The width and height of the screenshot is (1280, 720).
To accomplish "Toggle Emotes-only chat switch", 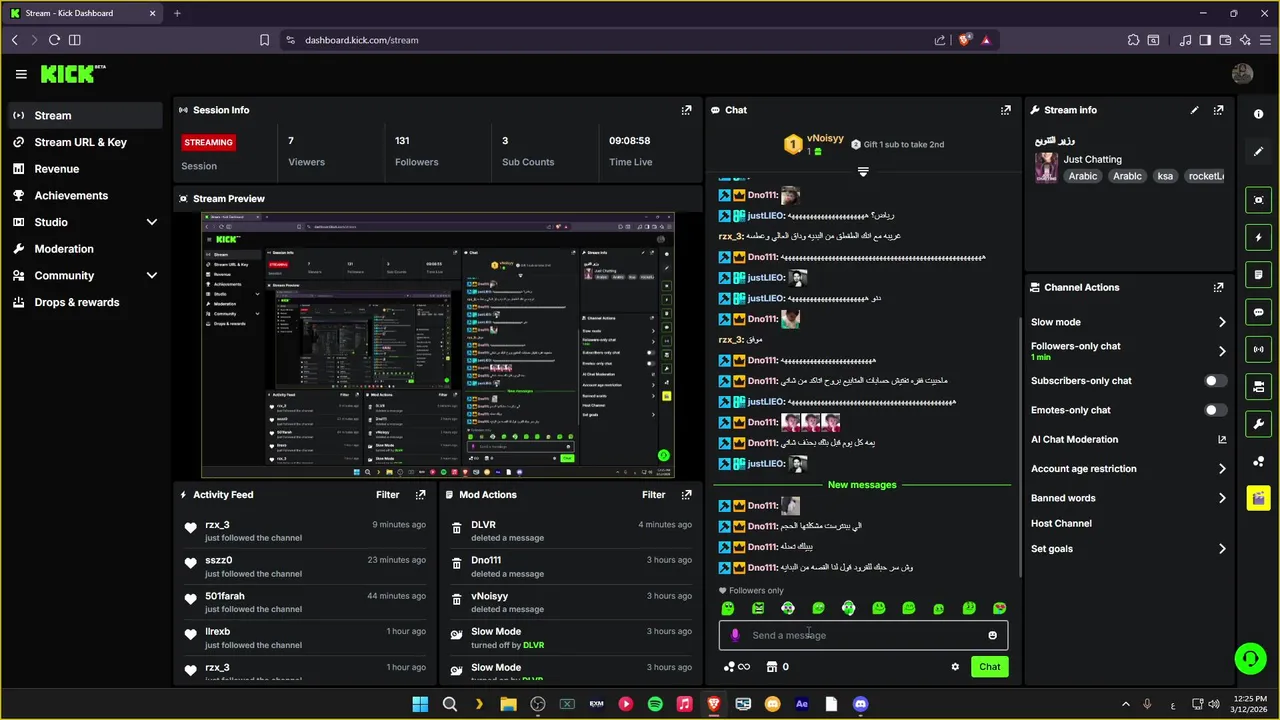I will 1215,410.
